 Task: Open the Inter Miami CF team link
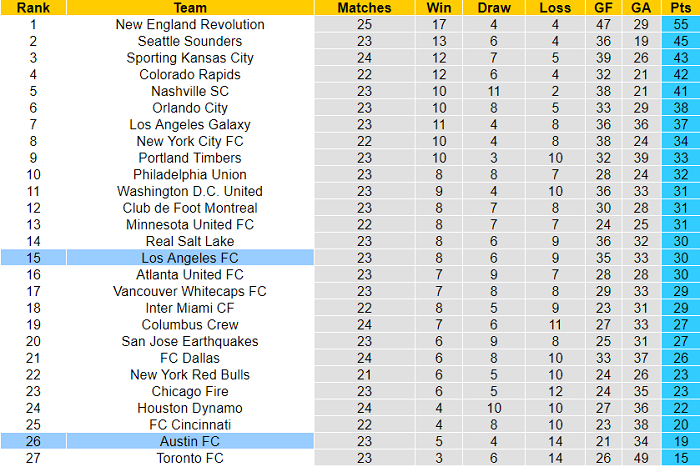pyautogui.click(x=190, y=308)
